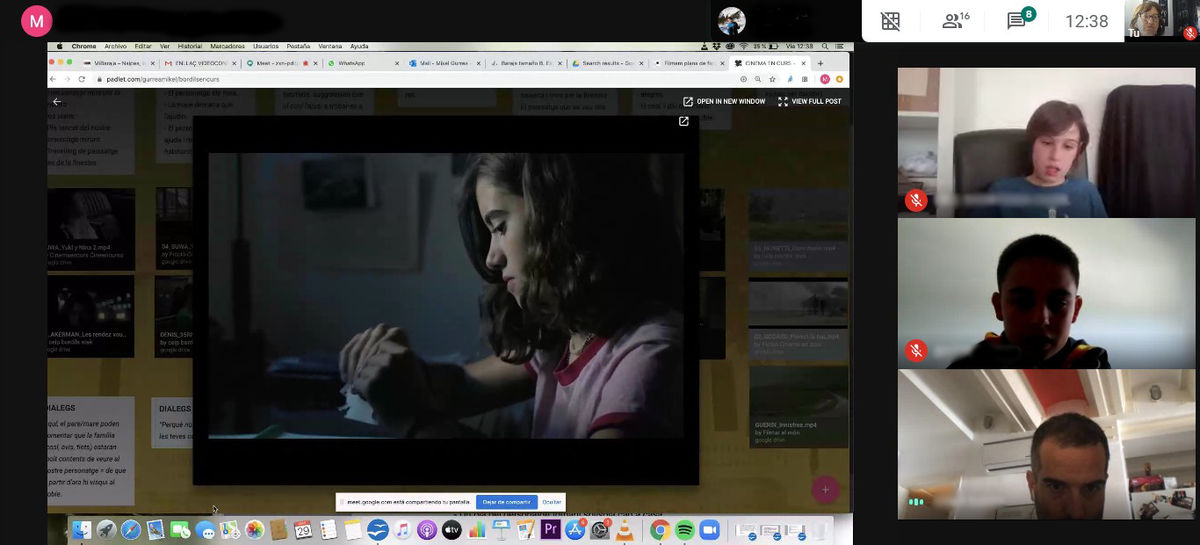Open Calendar from the Dock

click(303, 530)
